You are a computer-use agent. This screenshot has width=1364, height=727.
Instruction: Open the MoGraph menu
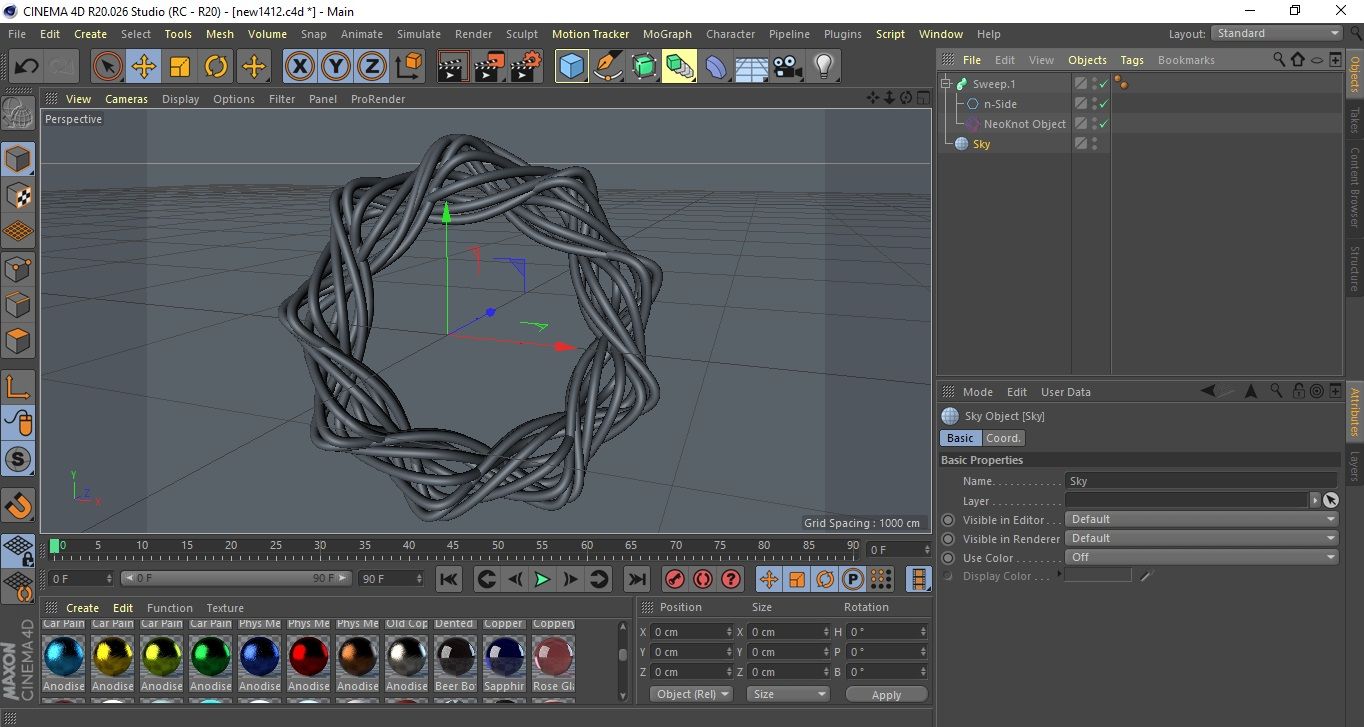pos(666,34)
